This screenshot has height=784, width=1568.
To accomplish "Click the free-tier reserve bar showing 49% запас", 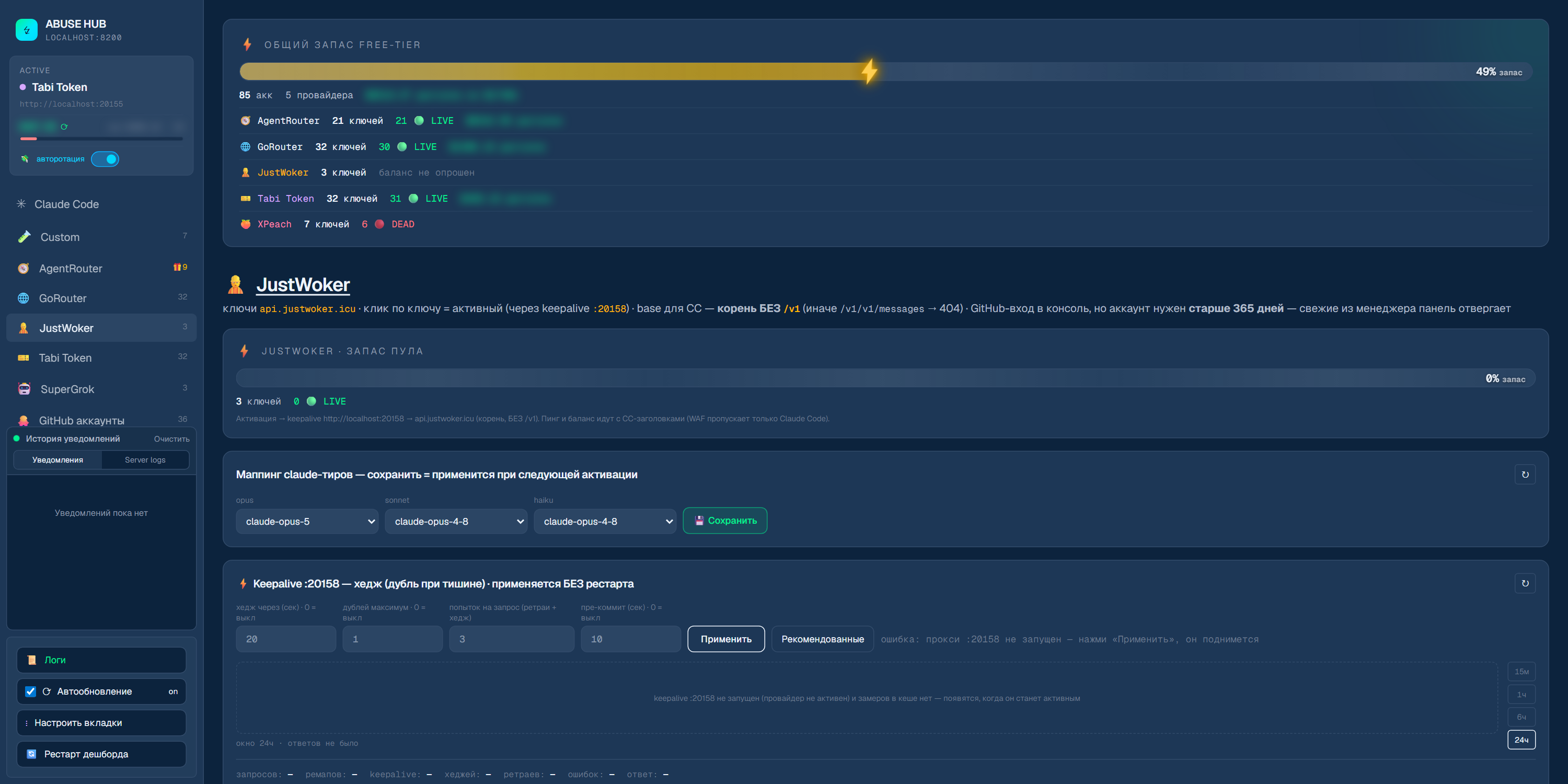I will (885, 72).
